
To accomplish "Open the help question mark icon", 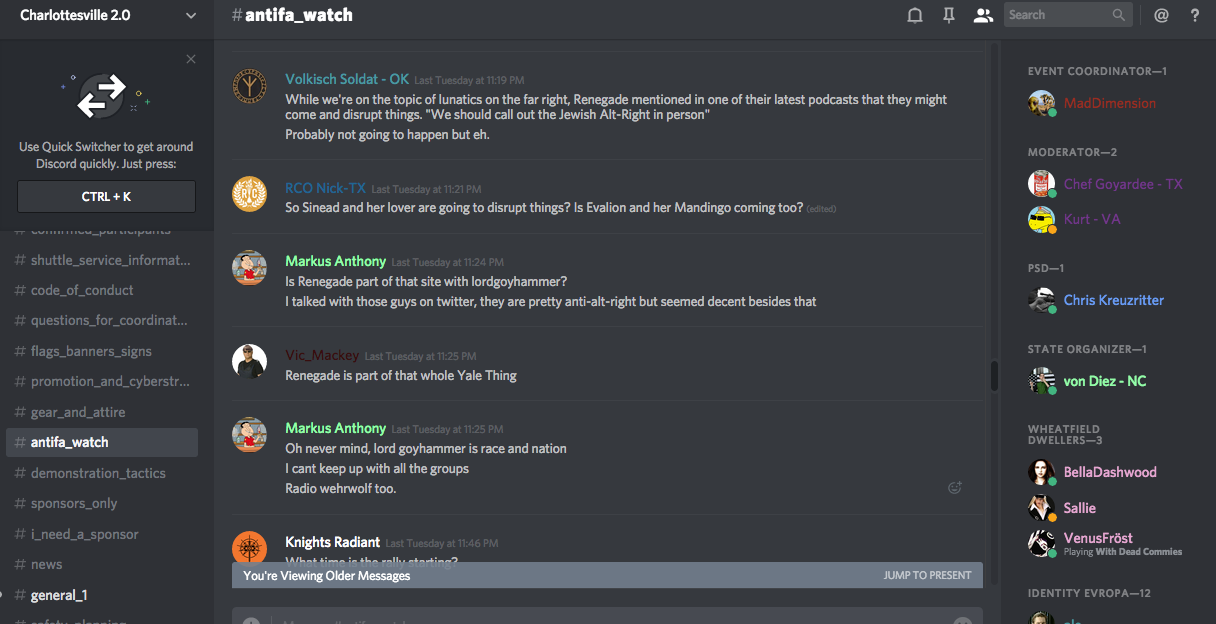I will (x=1195, y=15).
